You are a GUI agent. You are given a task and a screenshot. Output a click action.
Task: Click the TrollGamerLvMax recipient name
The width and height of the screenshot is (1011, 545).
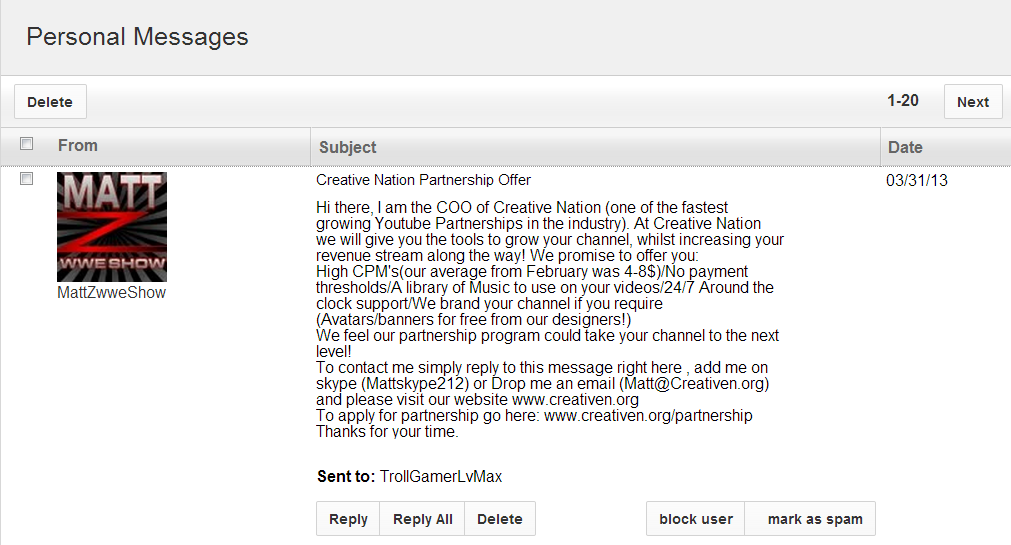441,477
